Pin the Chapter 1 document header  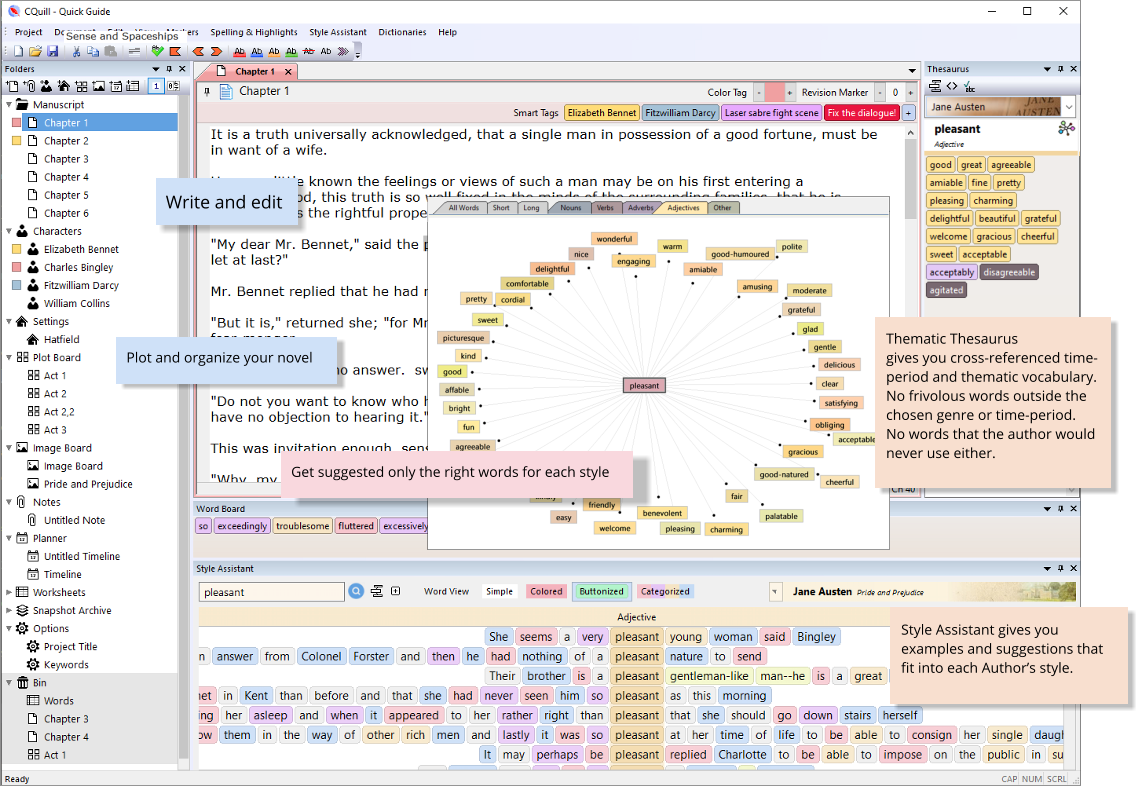click(207, 92)
